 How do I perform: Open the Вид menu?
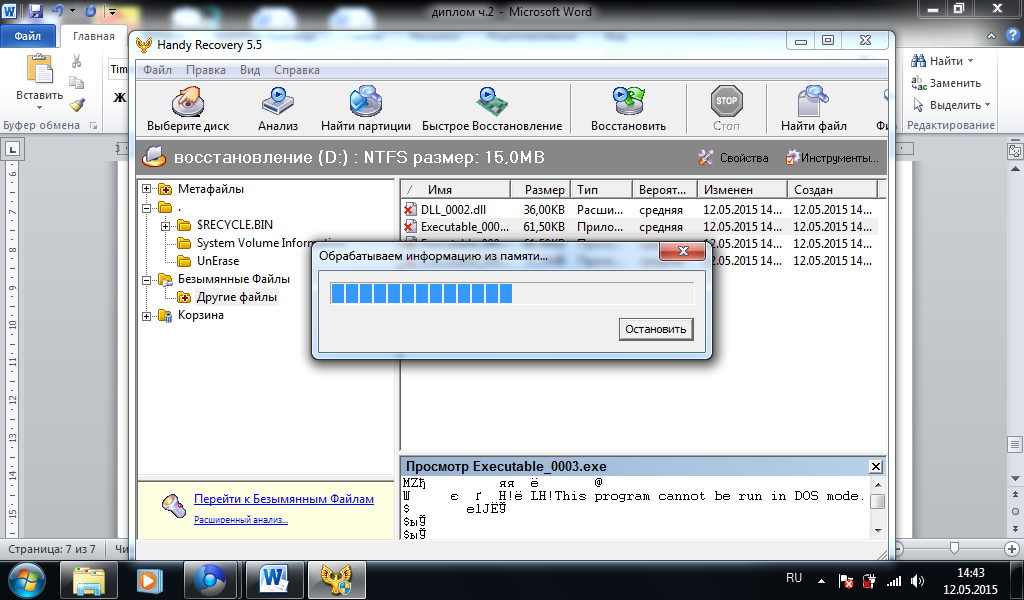pyautogui.click(x=249, y=70)
